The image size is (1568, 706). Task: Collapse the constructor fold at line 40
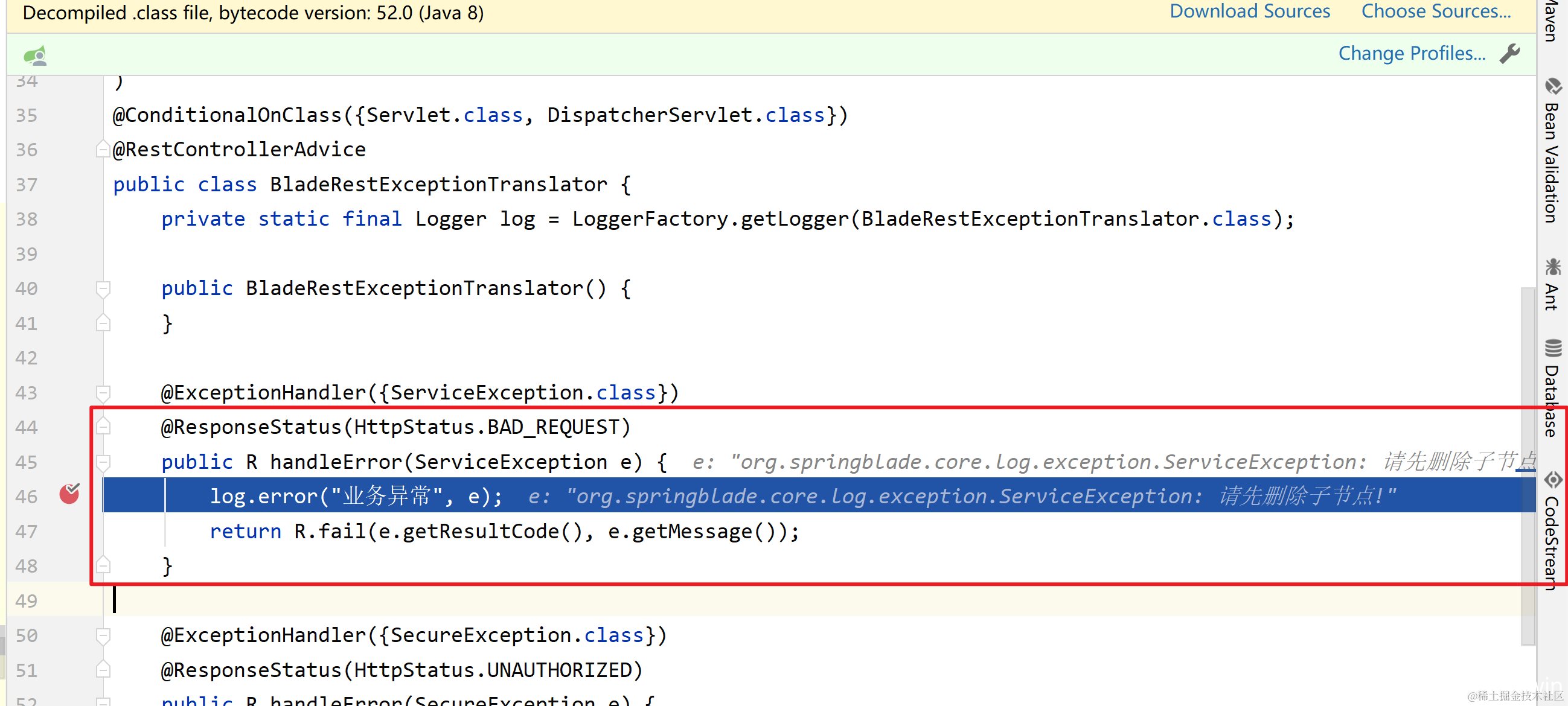point(103,288)
